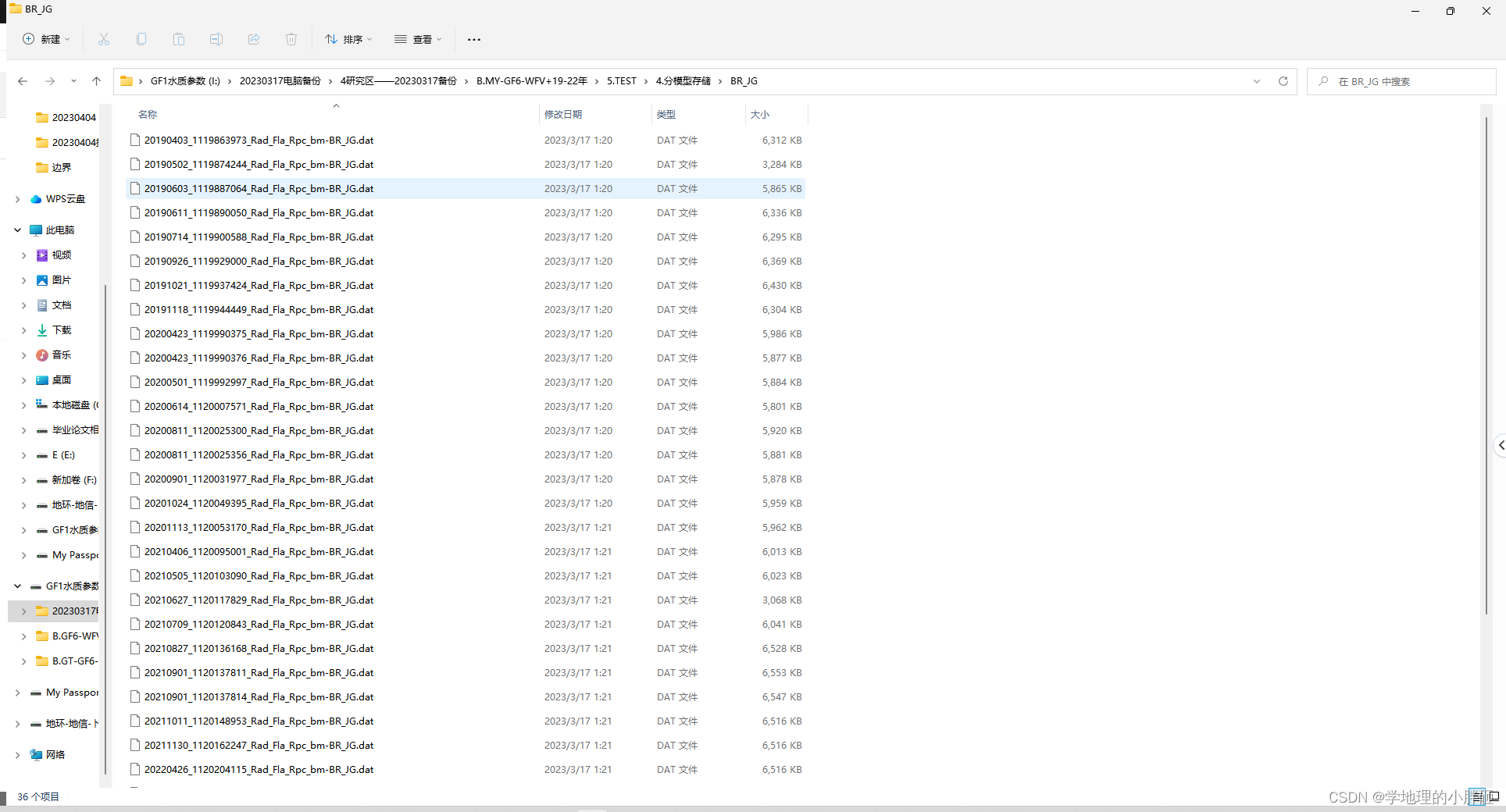Select file 20190403_1119863973_Rad_Fla_Rpc_bm-BR_JG.dat
The height and width of the screenshot is (812, 1506).
(466, 141)
